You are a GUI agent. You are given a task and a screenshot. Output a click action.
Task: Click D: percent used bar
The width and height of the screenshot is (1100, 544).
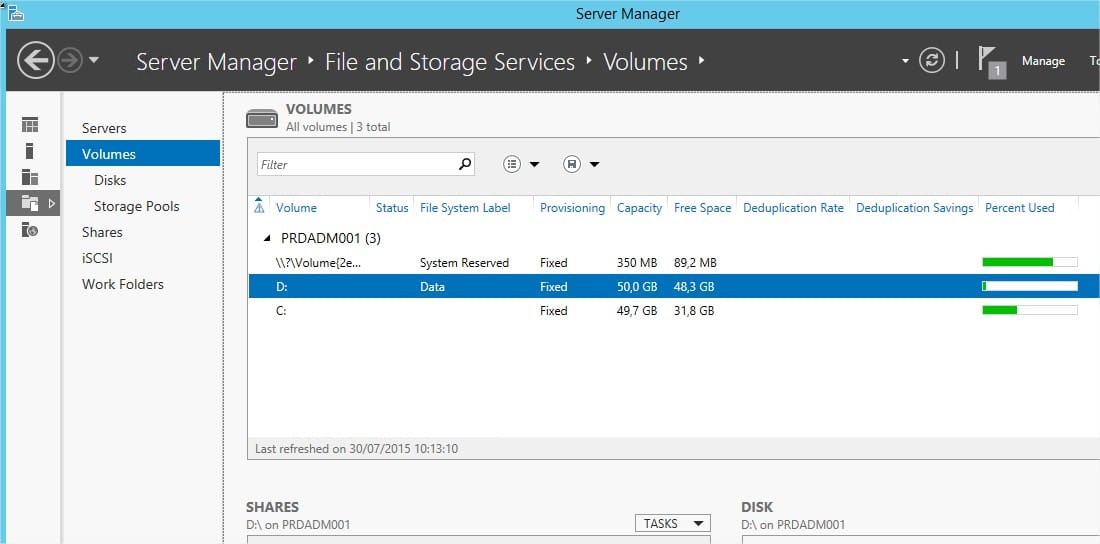tap(1030, 286)
